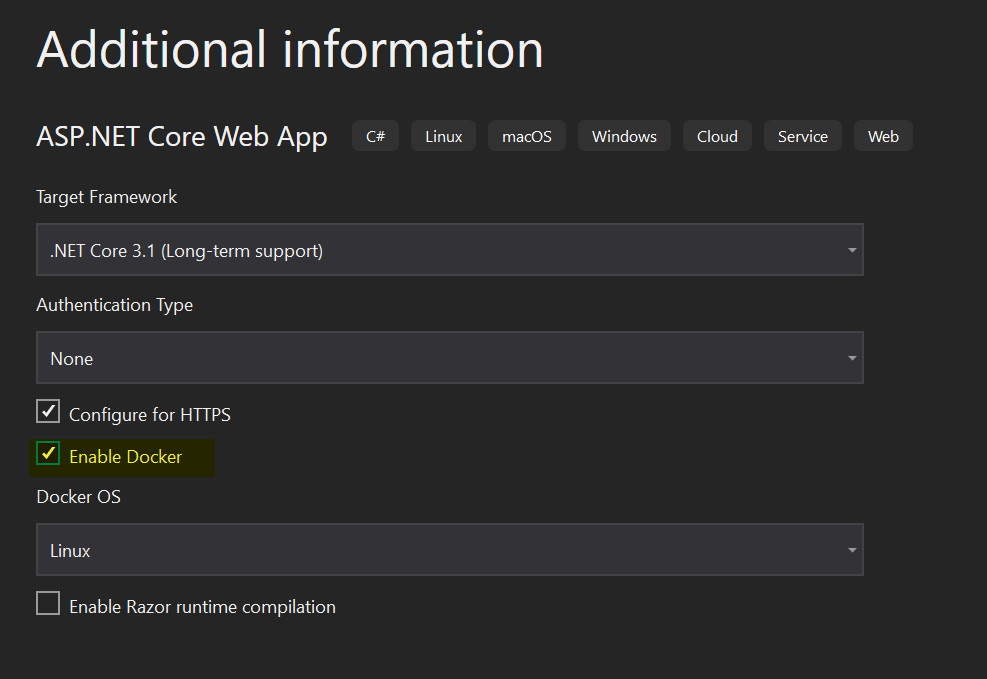Toggle the Configure for HTTPS checkbox
This screenshot has width=987, height=679.
(48, 412)
